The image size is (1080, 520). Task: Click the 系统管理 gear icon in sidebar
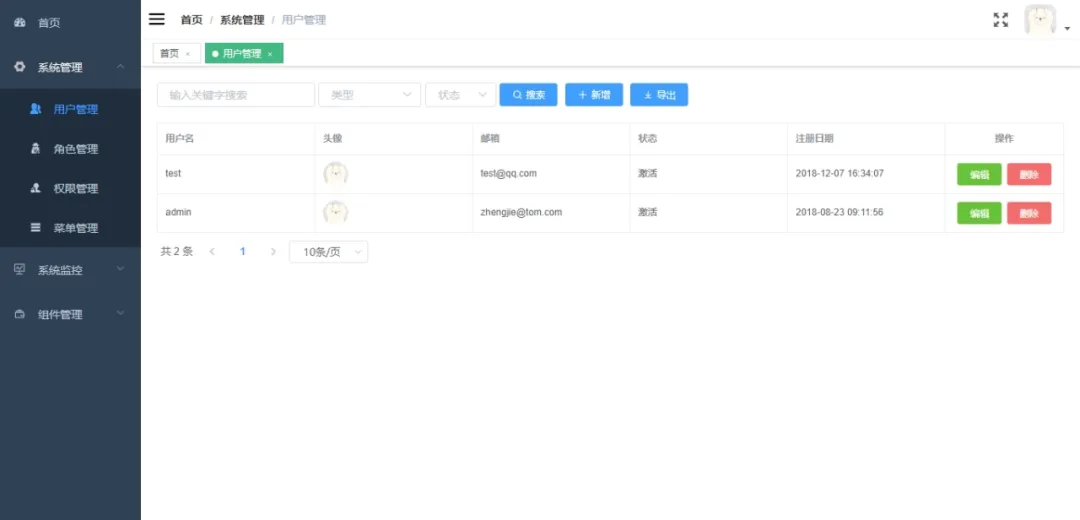point(20,67)
